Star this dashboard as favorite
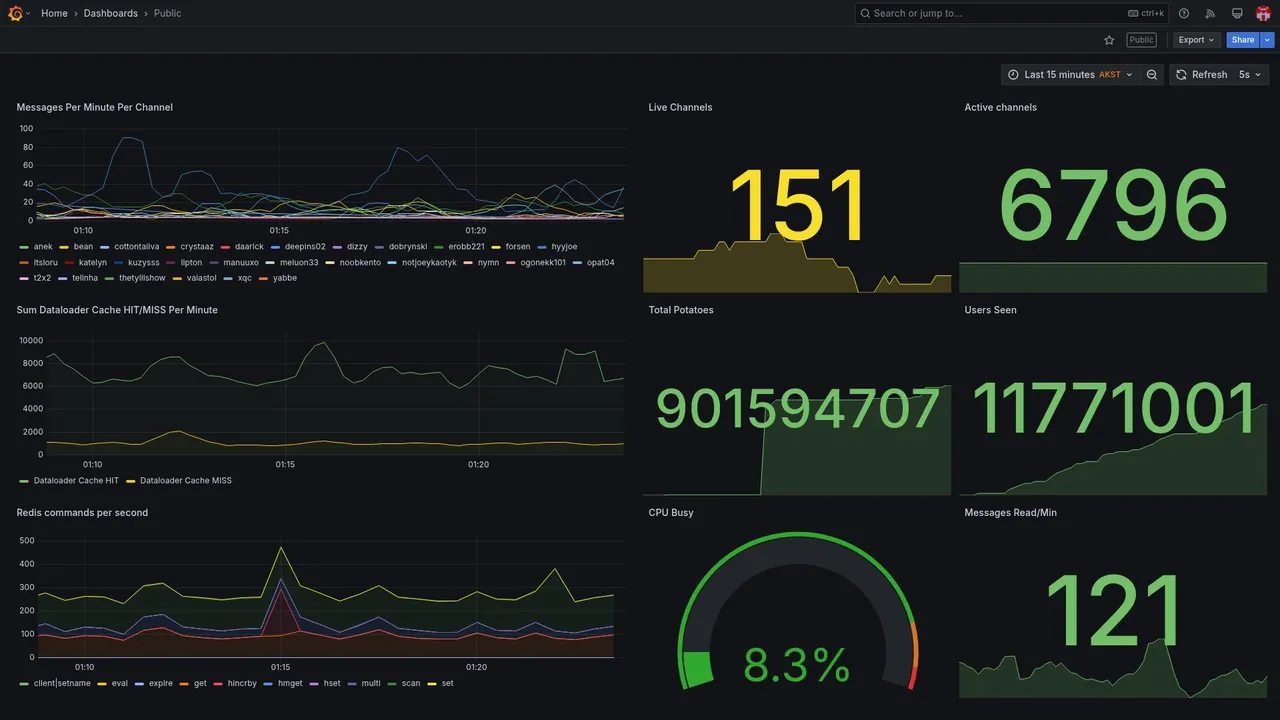Image resolution: width=1280 pixels, height=720 pixels. click(x=1109, y=40)
